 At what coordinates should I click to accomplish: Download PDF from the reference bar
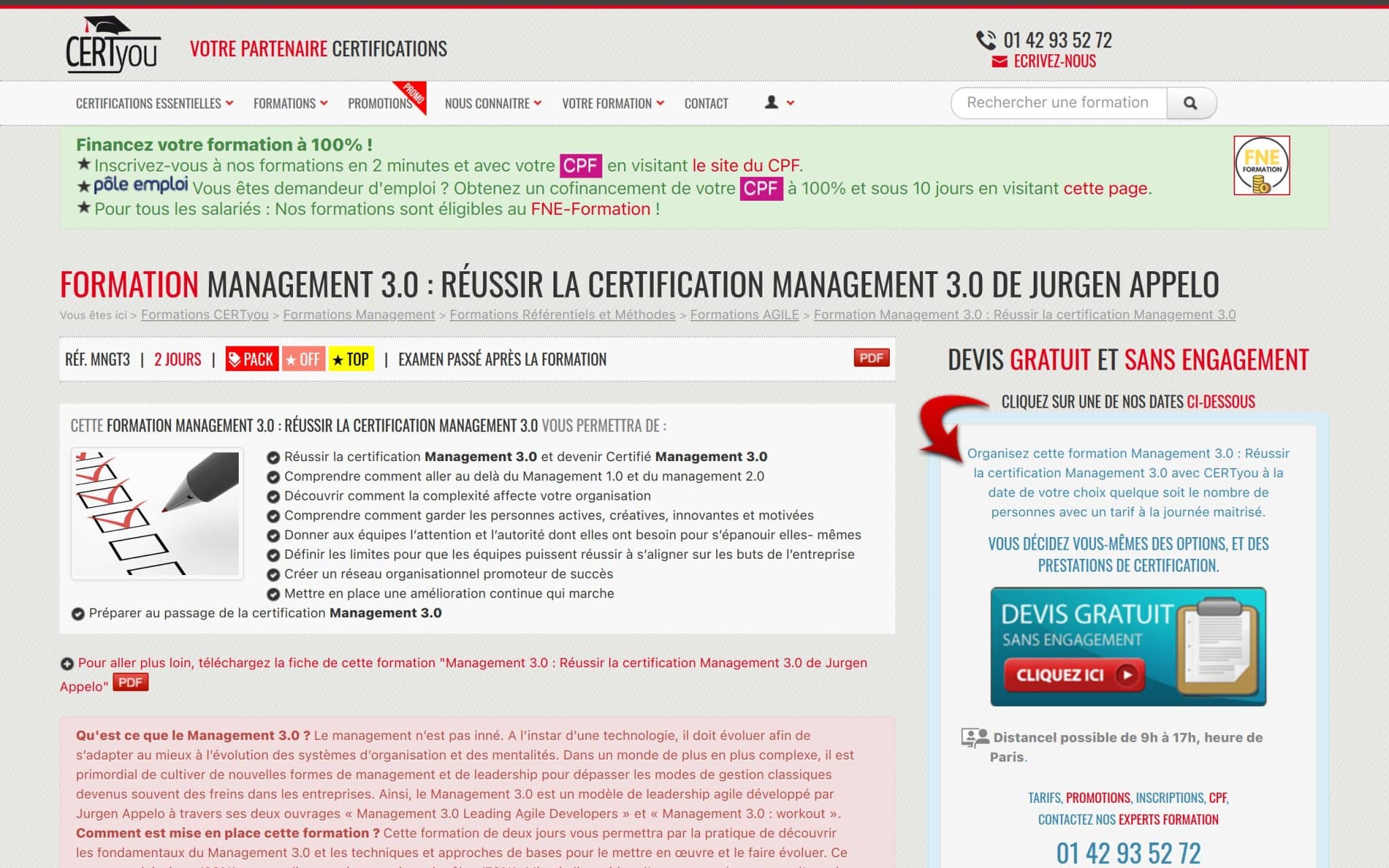(x=872, y=358)
